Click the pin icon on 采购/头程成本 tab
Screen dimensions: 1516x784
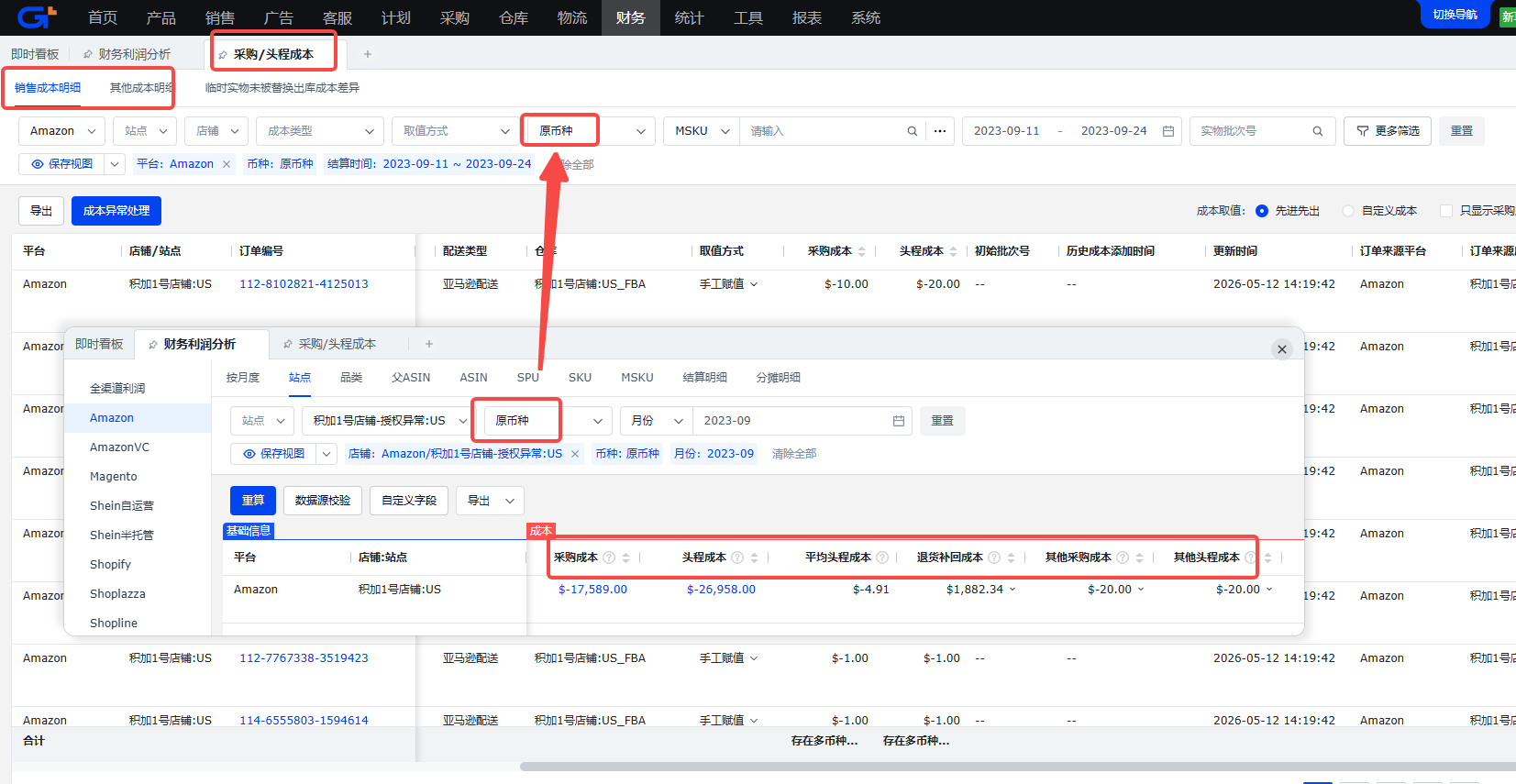pos(223,55)
